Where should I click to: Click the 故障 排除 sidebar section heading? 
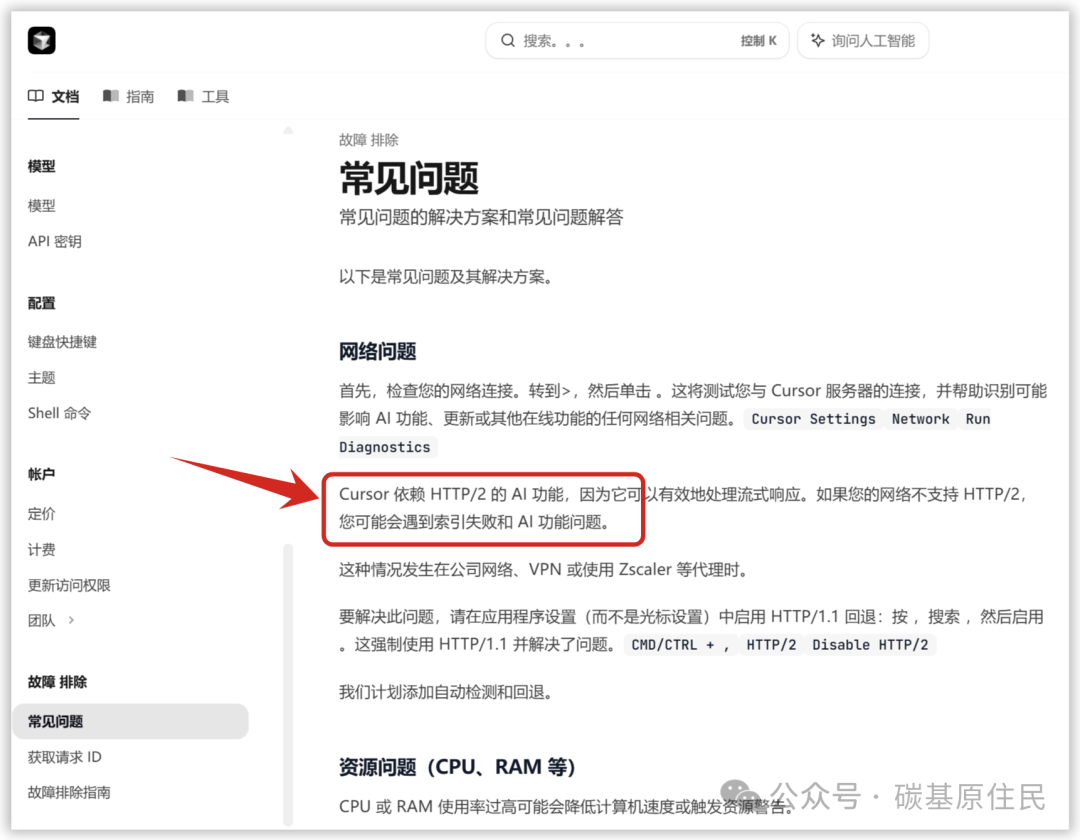tap(57, 682)
